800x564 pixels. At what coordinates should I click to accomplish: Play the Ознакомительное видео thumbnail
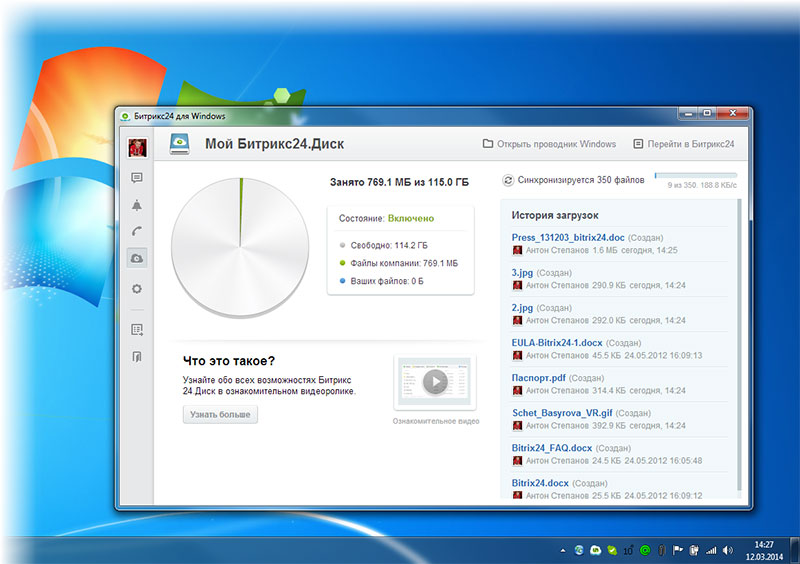pos(435,382)
